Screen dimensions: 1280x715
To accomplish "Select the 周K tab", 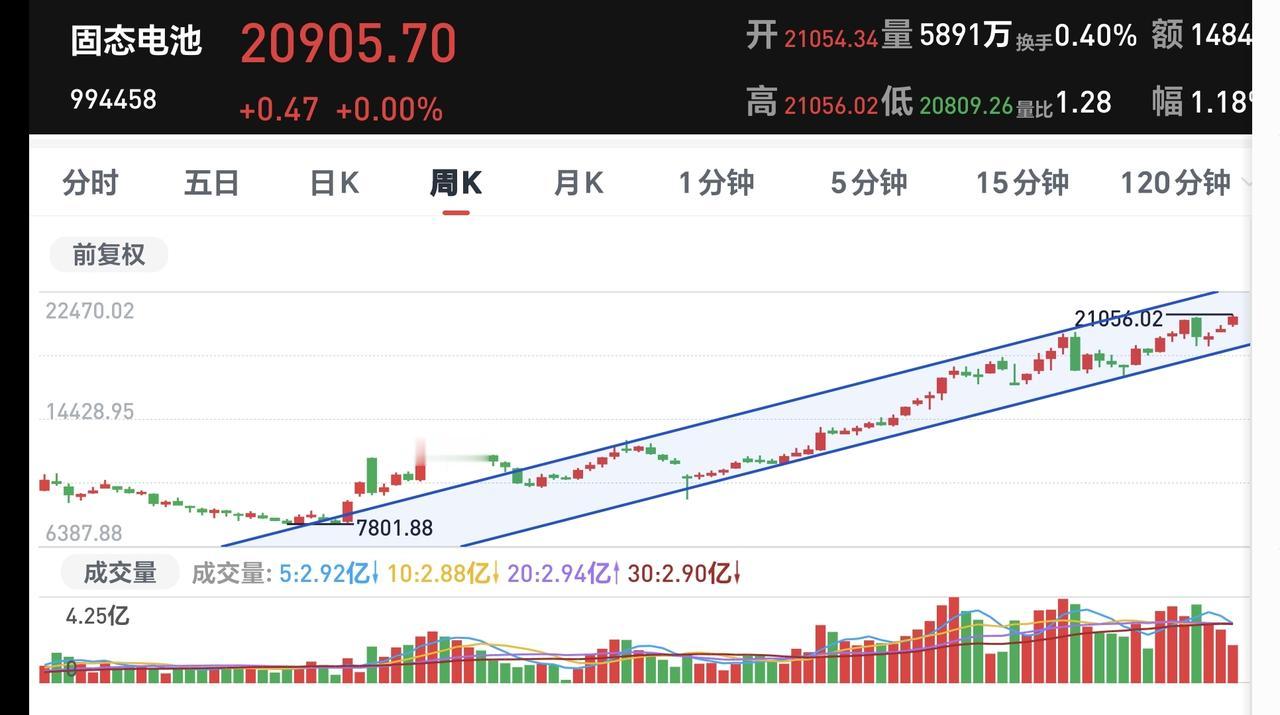I will coord(456,183).
